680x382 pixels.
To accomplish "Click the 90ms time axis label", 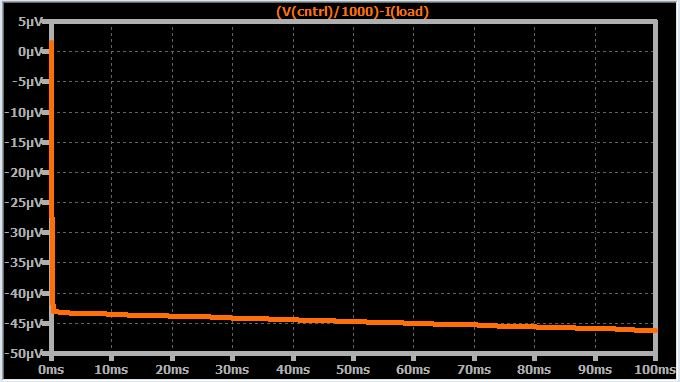I will pos(595,370).
